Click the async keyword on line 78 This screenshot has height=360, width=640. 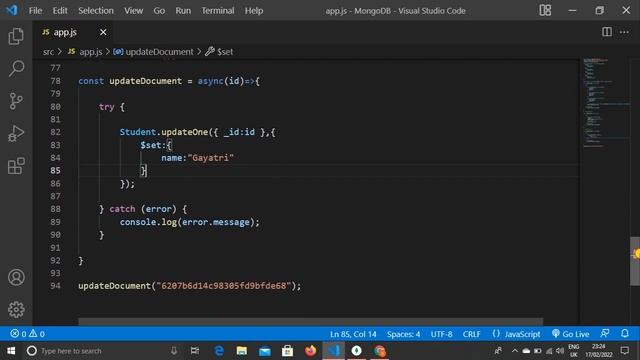tap(211, 81)
